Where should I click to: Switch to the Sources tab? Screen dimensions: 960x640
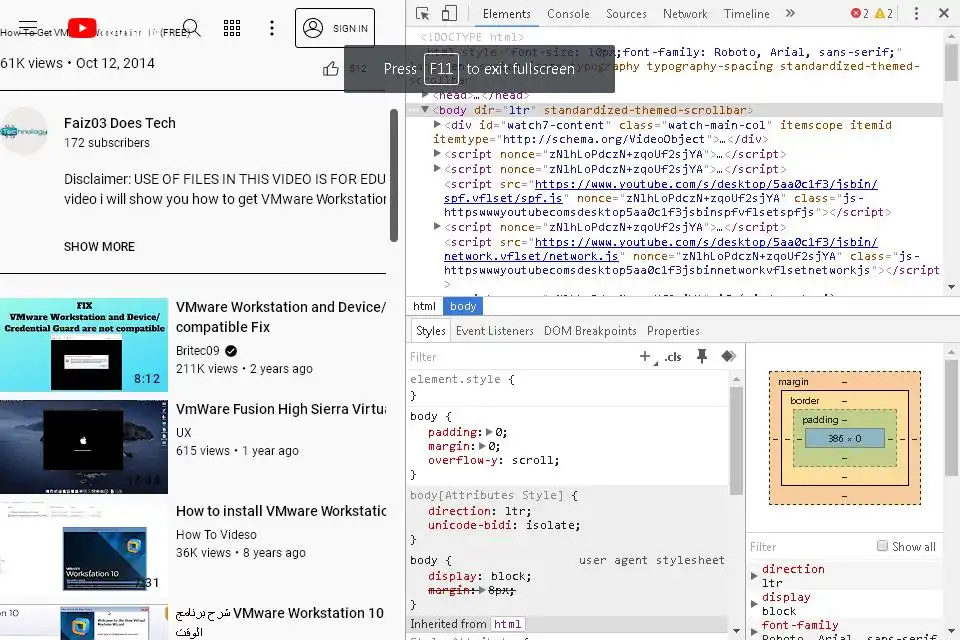(x=626, y=13)
